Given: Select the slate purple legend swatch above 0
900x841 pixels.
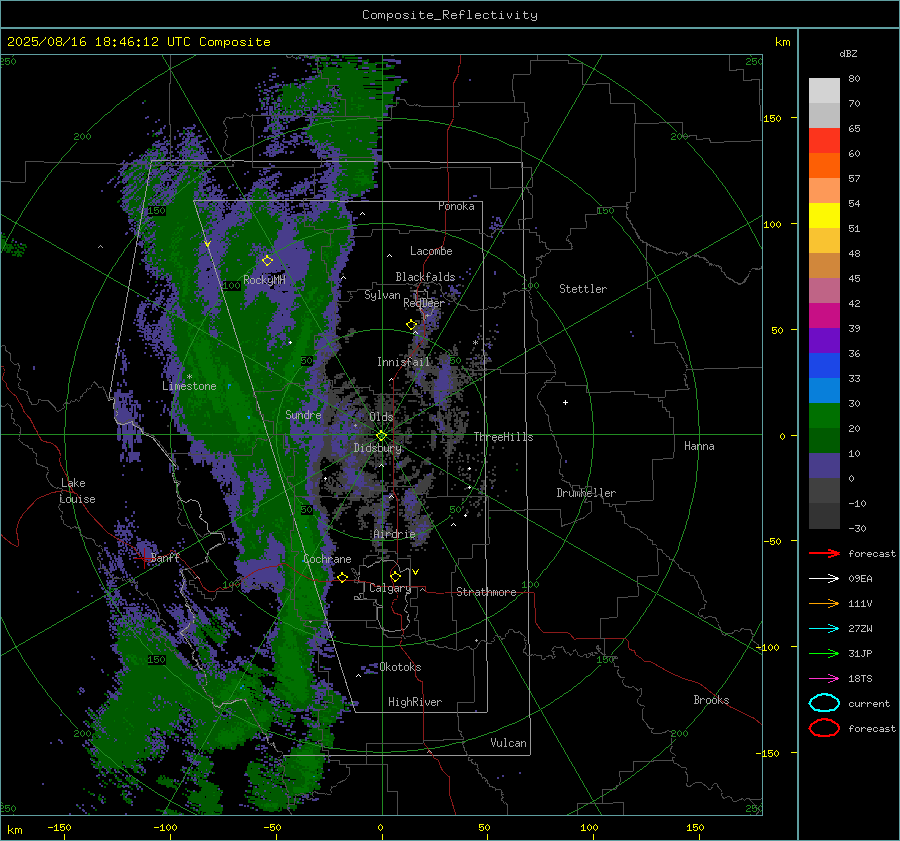Looking at the screenshot, I should point(824,466).
